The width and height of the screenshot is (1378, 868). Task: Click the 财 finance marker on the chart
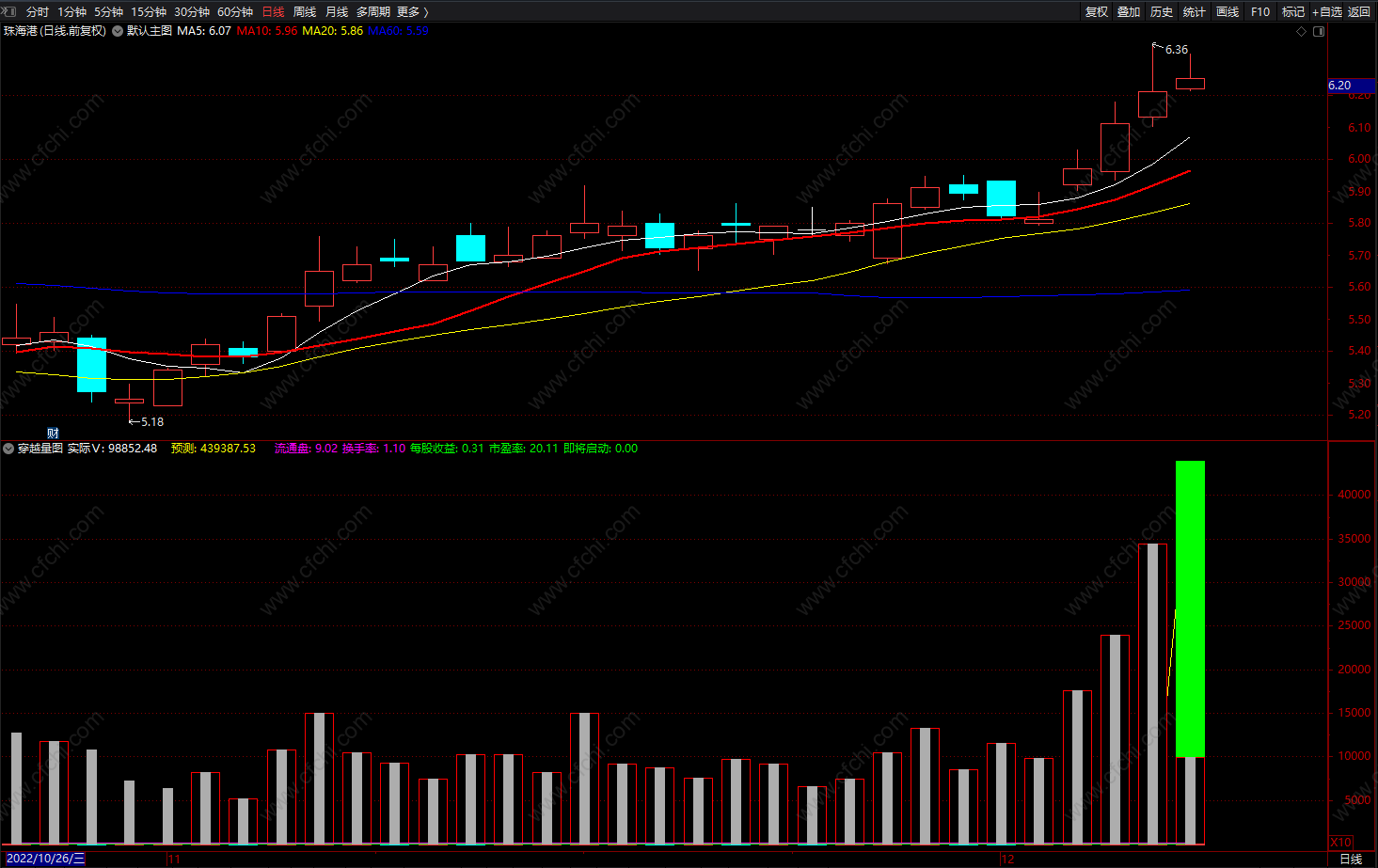click(x=53, y=433)
